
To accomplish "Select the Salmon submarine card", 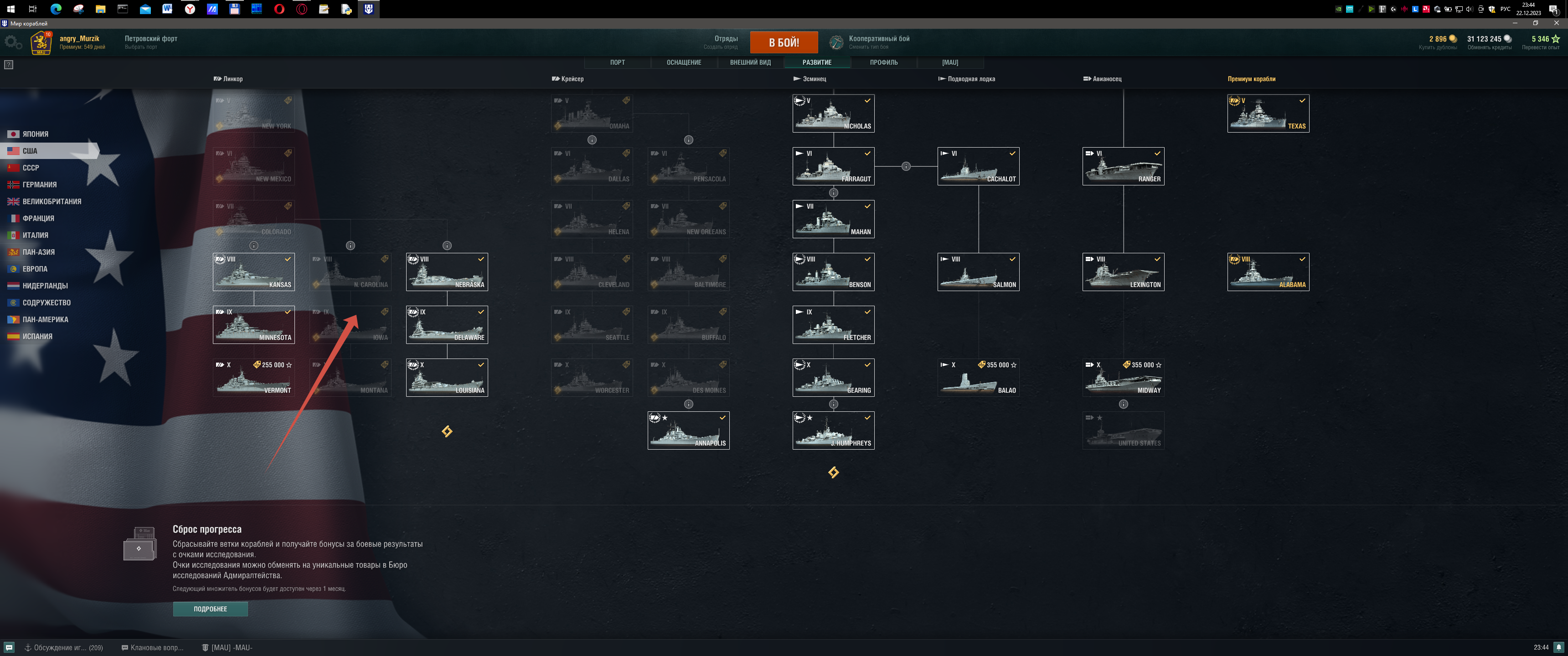I will (x=978, y=272).
